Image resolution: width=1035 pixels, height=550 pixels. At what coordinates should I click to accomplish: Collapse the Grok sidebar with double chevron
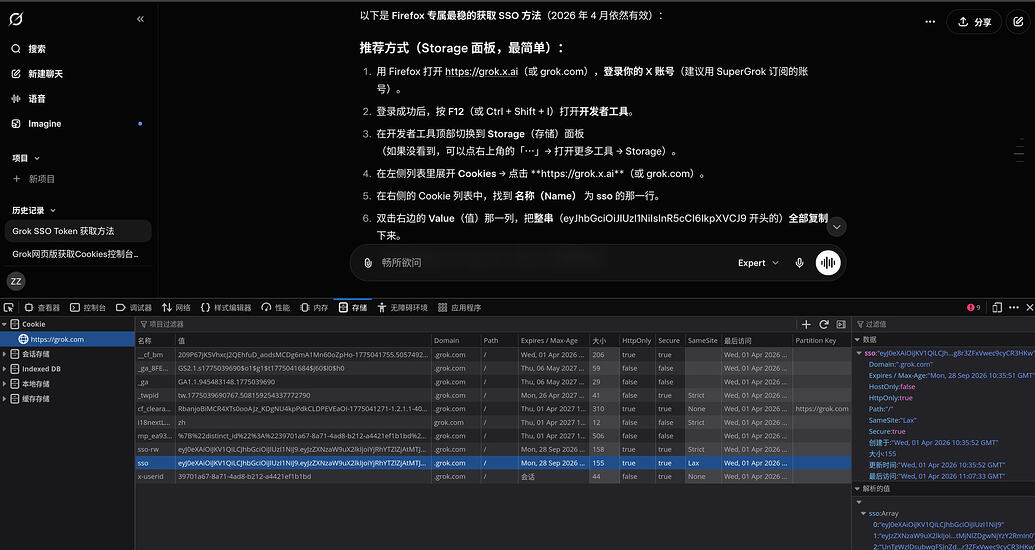tap(140, 19)
